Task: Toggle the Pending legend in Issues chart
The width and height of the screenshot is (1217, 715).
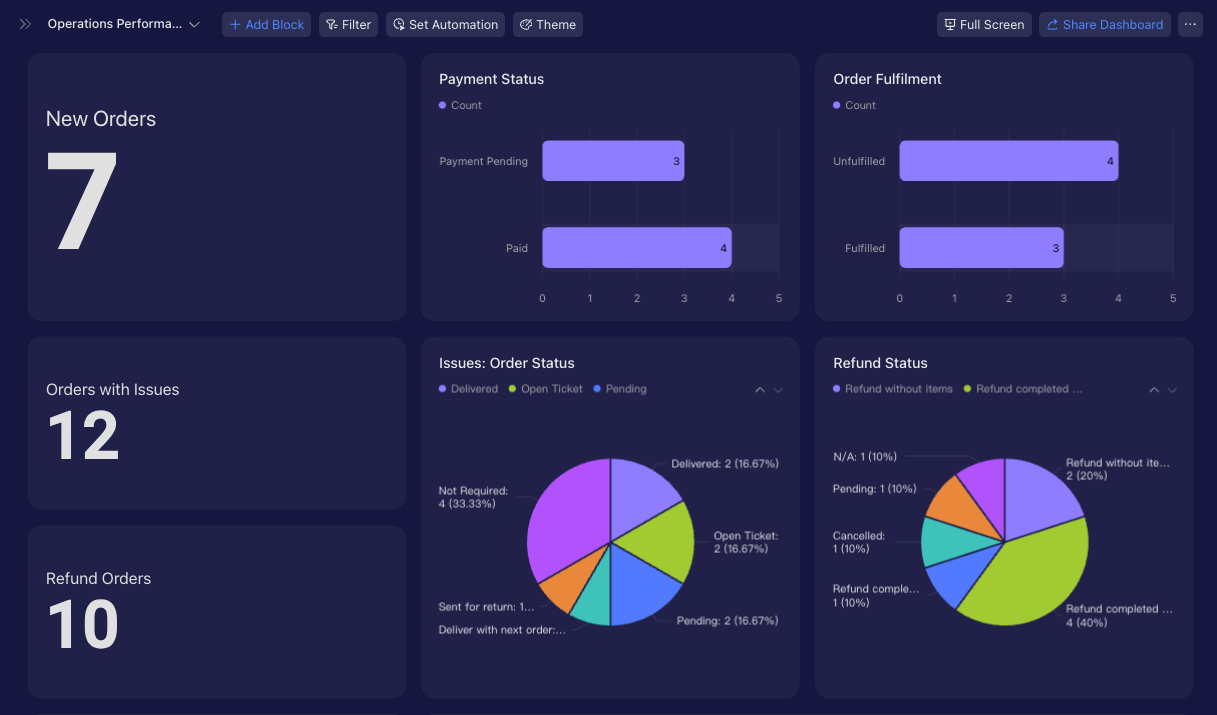Action: point(620,389)
